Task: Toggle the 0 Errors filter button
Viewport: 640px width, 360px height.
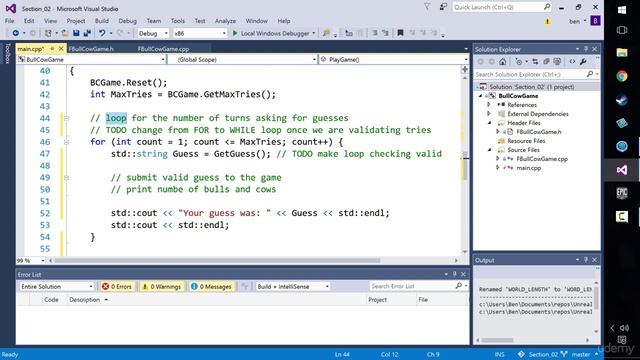Action: point(117,287)
